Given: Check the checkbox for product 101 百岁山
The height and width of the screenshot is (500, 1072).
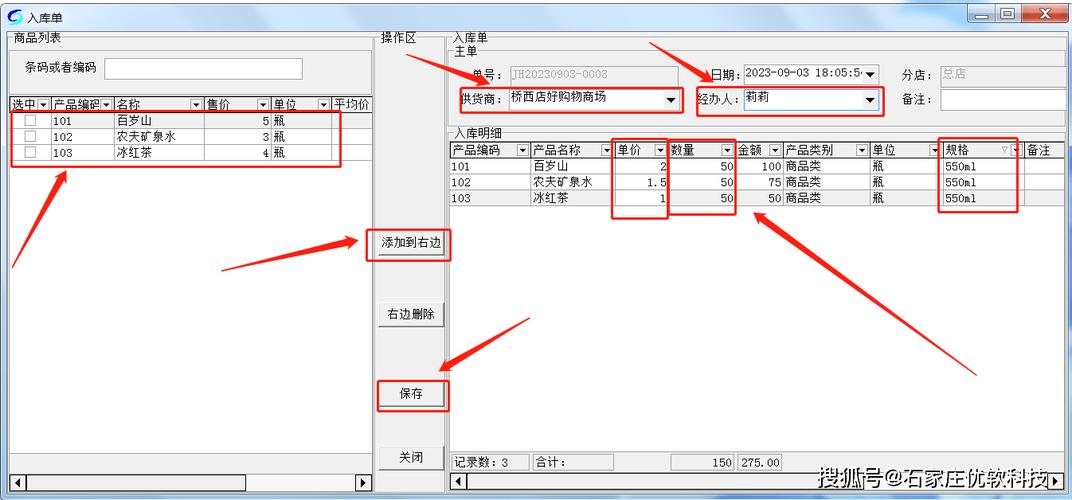Looking at the screenshot, I should [x=30, y=120].
